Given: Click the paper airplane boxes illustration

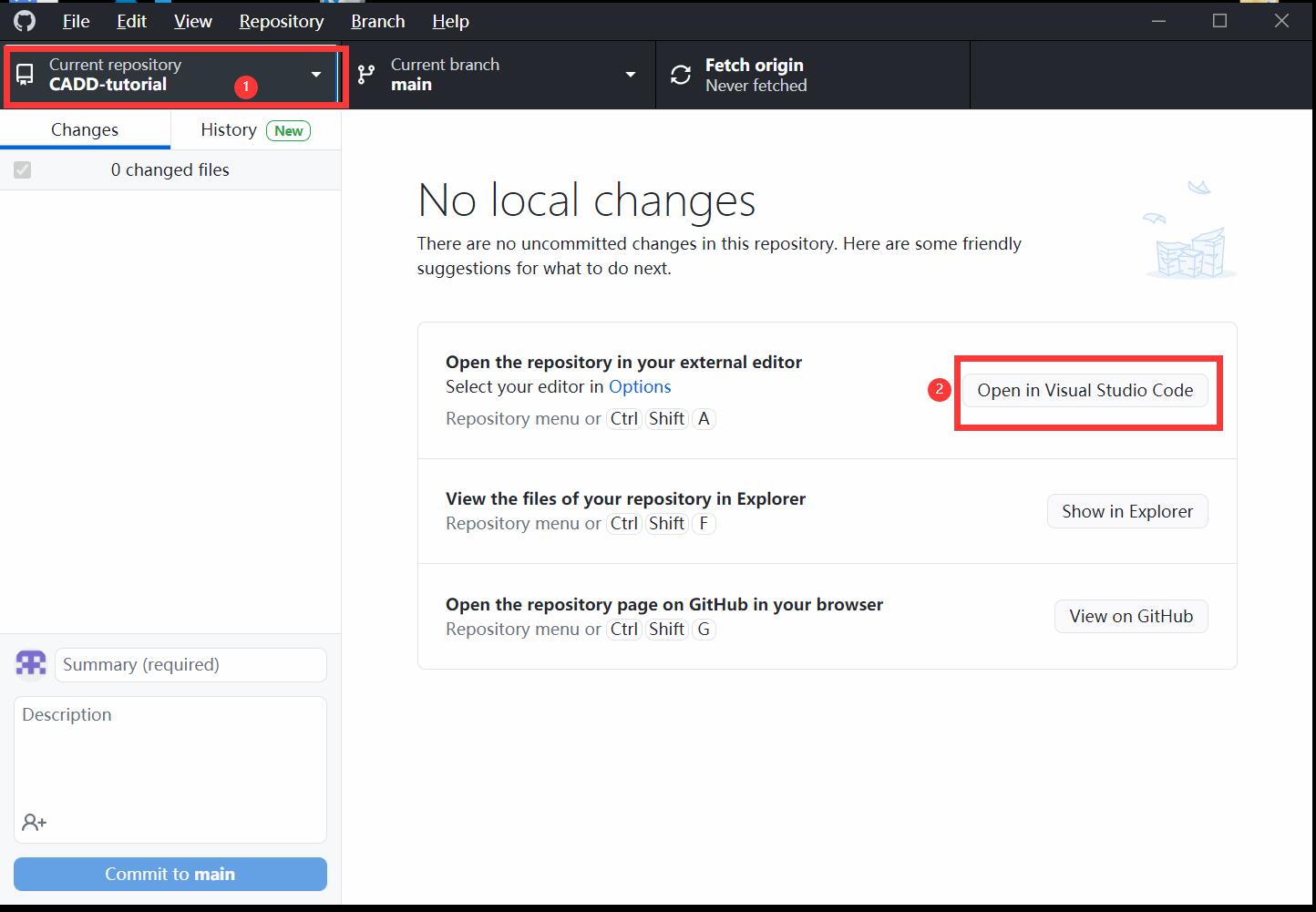Looking at the screenshot, I should (x=1189, y=229).
